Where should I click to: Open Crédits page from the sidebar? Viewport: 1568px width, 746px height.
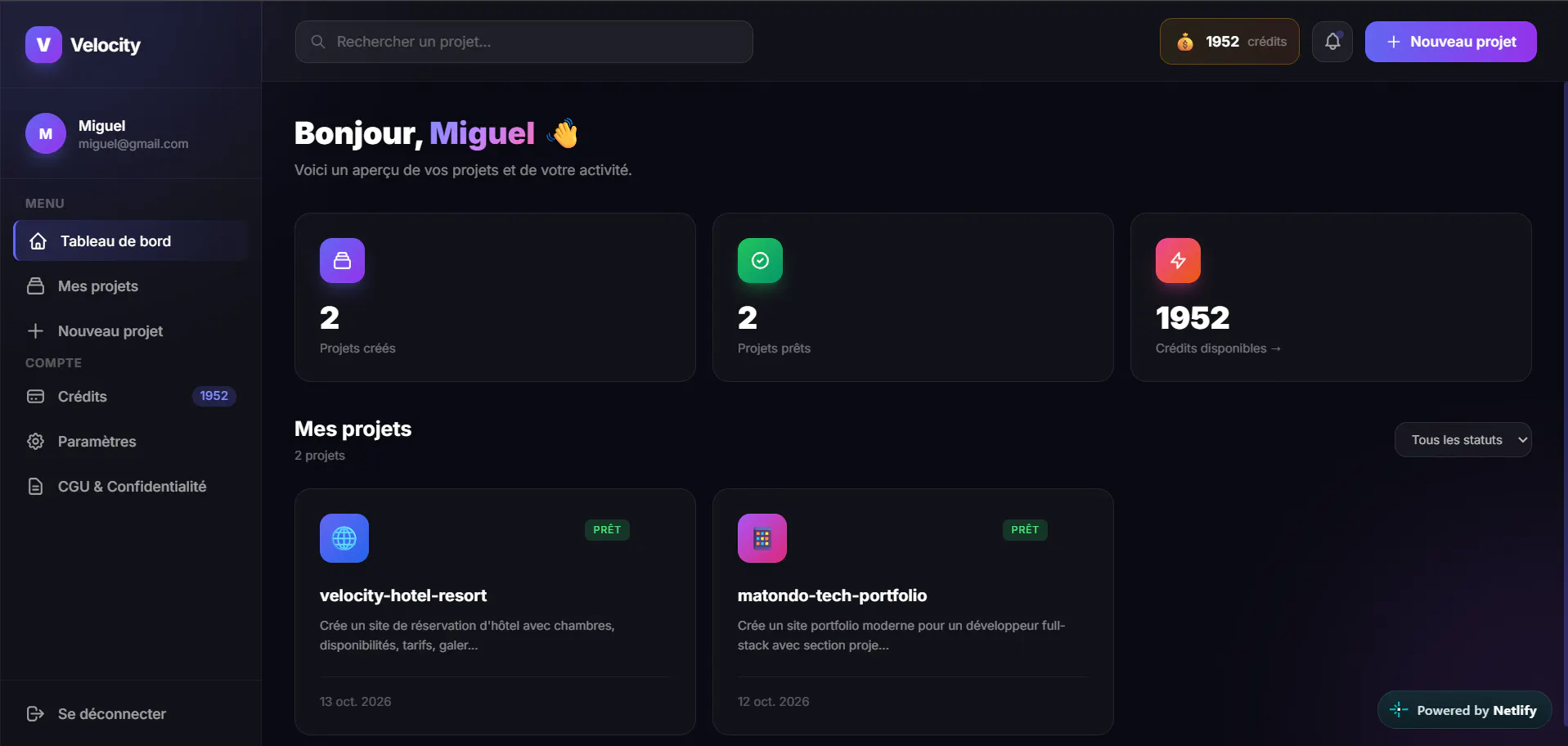131,397
